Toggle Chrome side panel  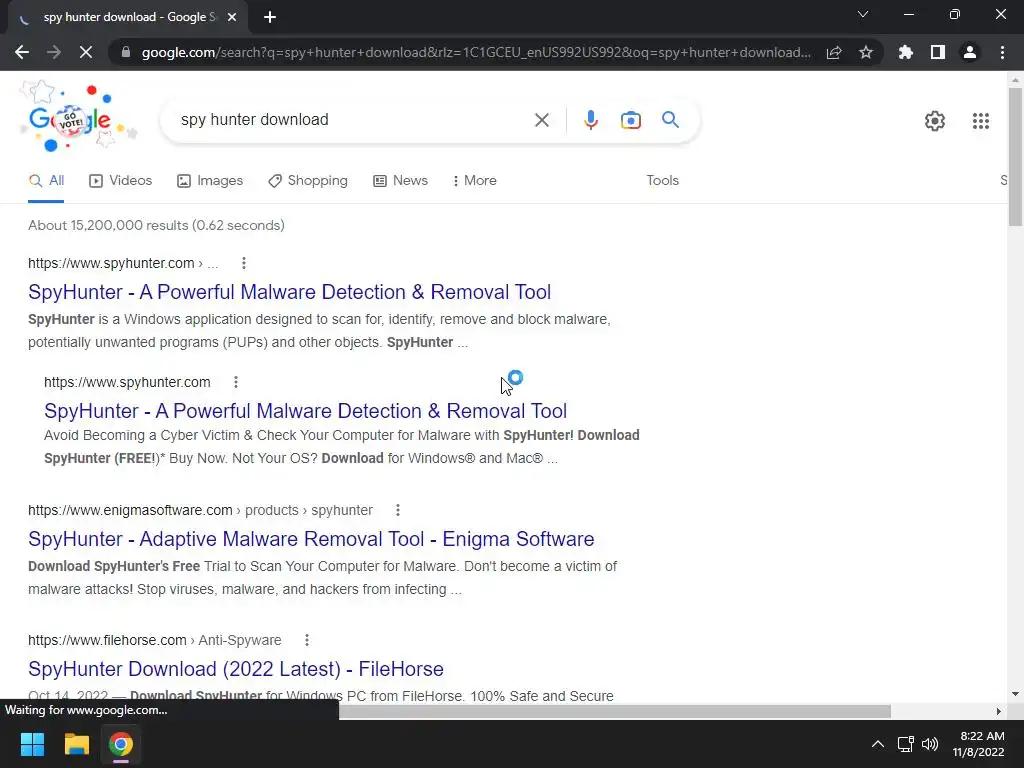pyautogui.click(x=938, y=52)
